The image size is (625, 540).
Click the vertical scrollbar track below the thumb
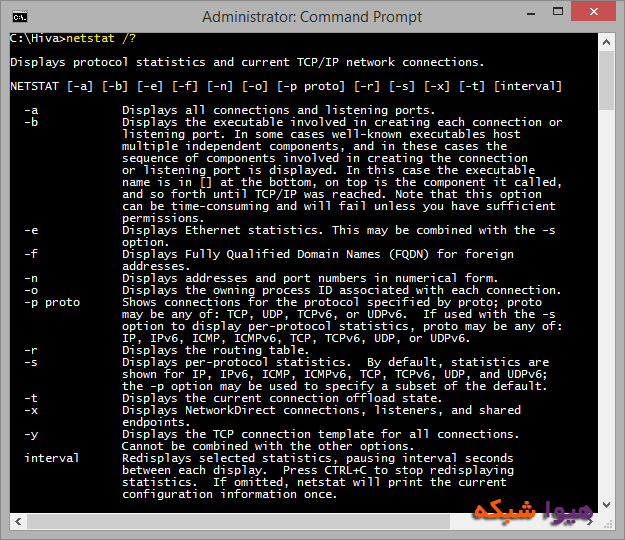[606, 300]
